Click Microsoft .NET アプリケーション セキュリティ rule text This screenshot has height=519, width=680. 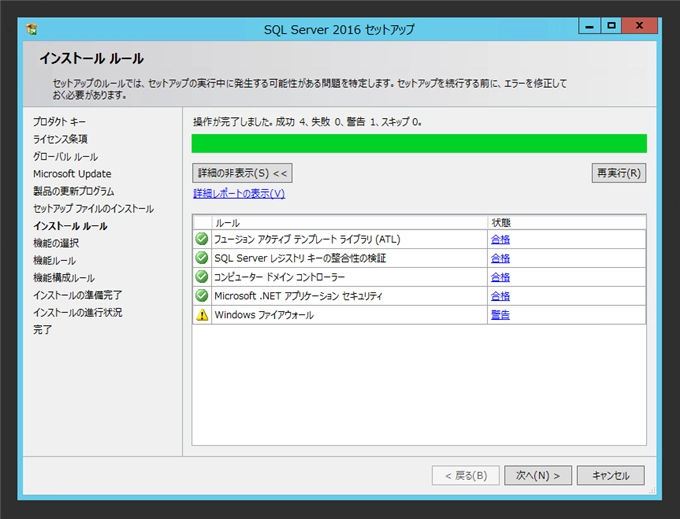pyautogui.click(x=298, y=296)
